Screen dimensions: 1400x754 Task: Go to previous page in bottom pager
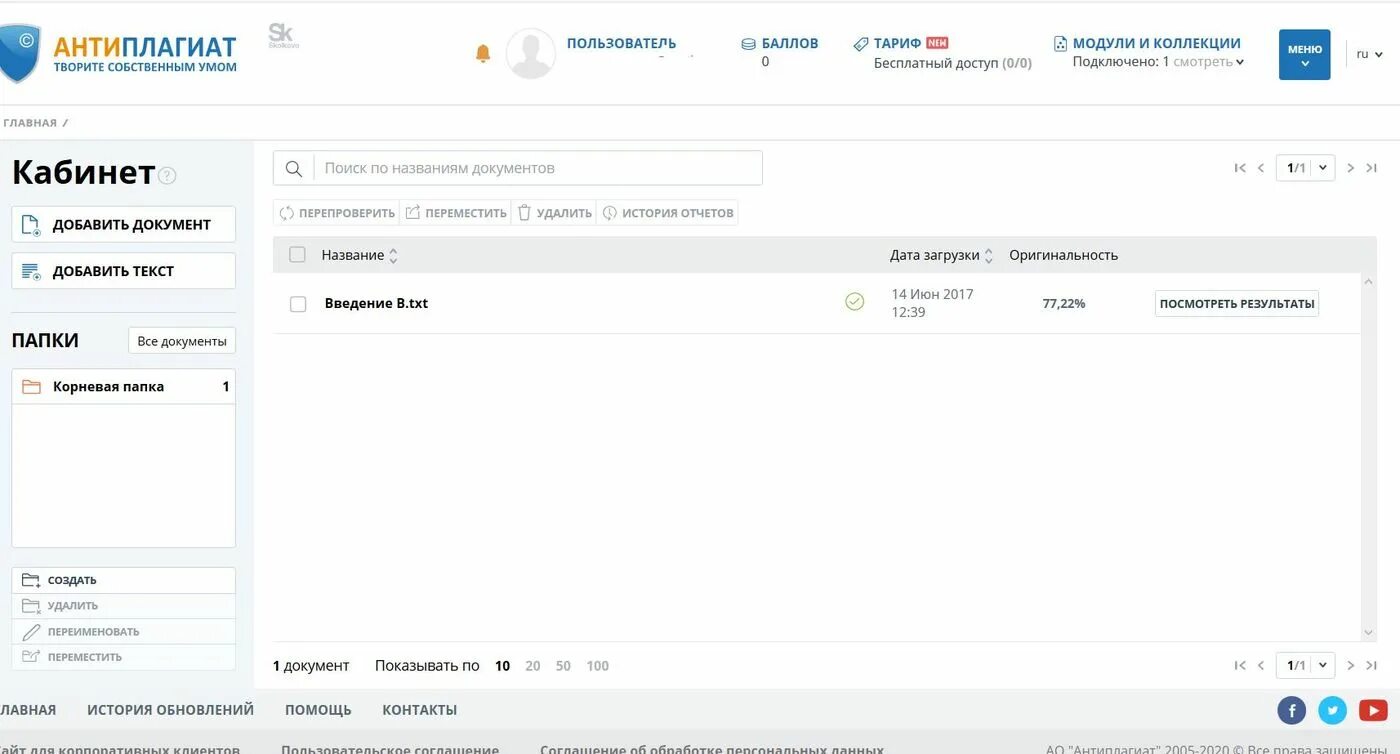click(x=1261, y=665)
